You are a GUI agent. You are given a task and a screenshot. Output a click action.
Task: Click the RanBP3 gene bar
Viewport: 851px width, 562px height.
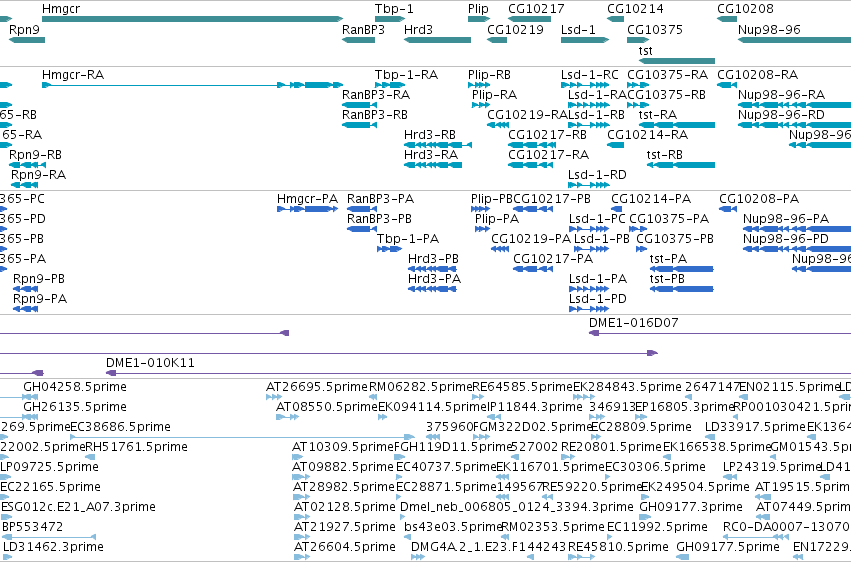(358, 40)
